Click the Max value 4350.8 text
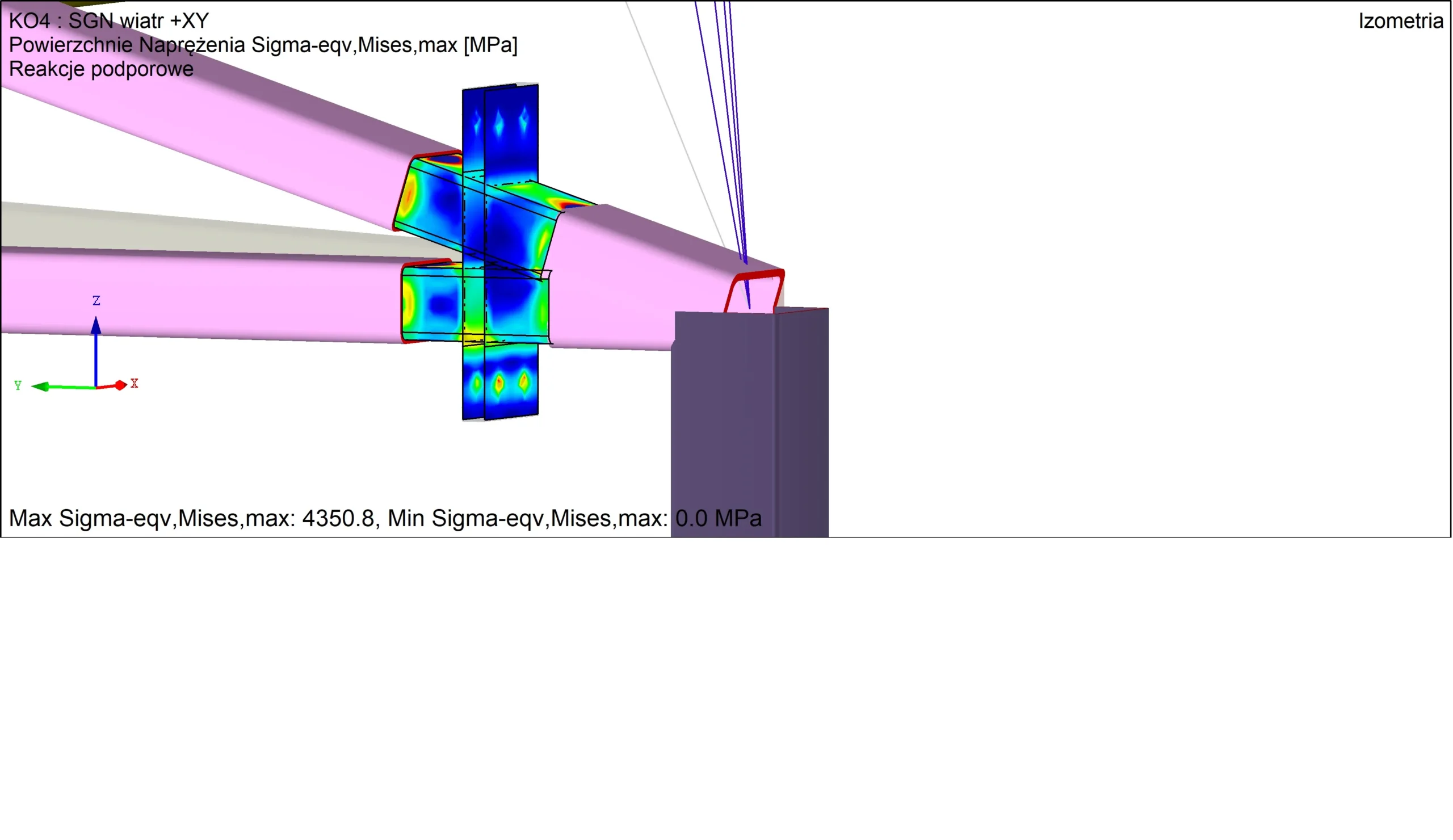The image size is (1453, 840). tap(338, 518)
